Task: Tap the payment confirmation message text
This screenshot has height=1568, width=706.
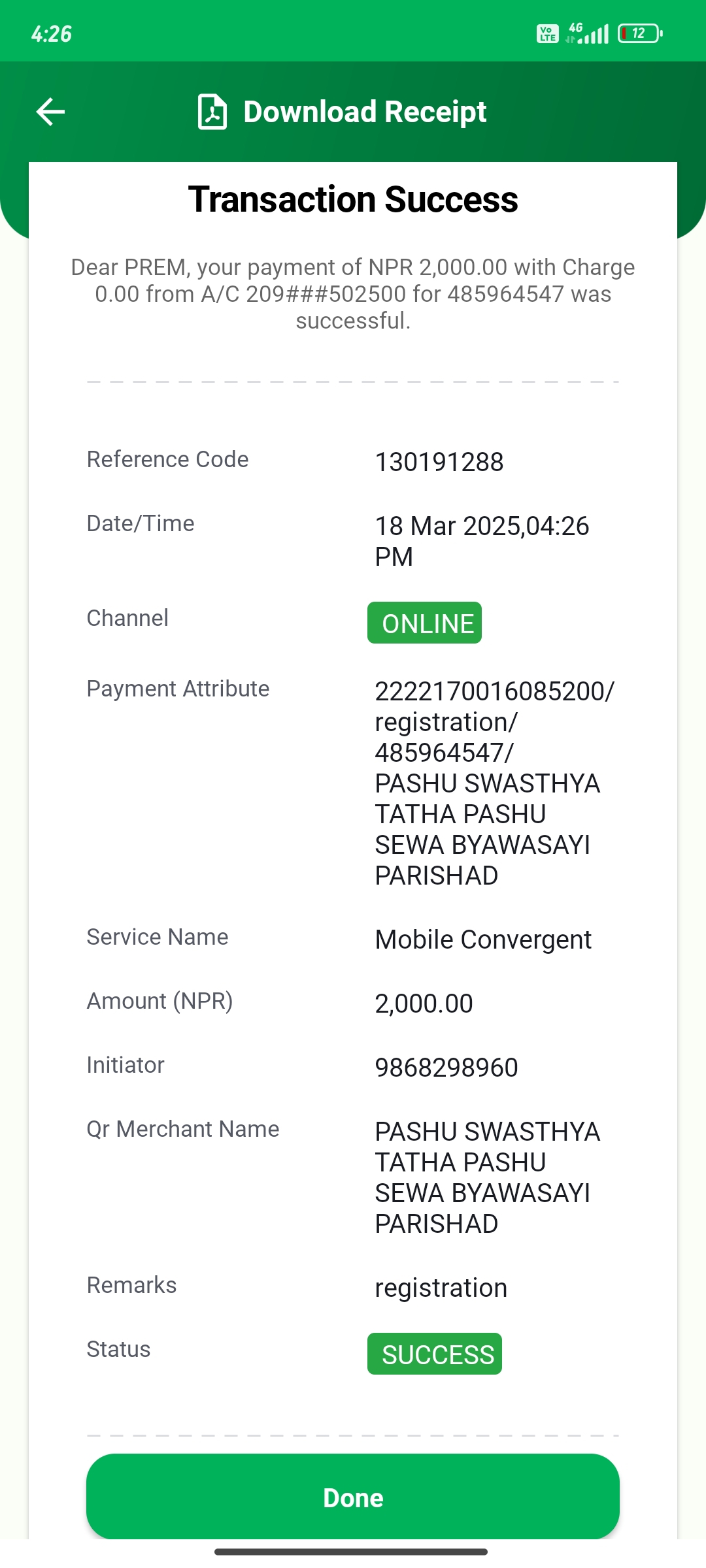Action: 353,294
